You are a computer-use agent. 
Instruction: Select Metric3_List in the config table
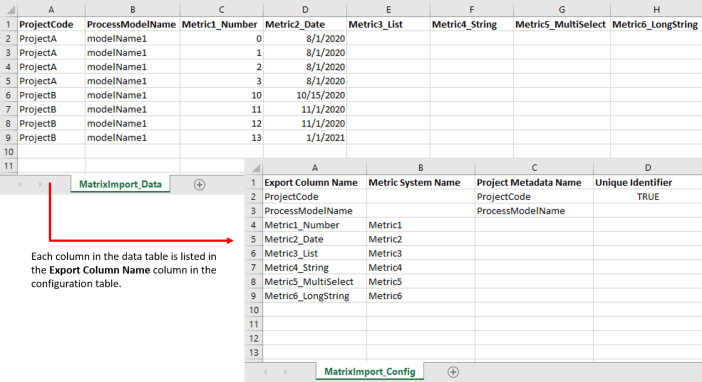click(314, 253)
